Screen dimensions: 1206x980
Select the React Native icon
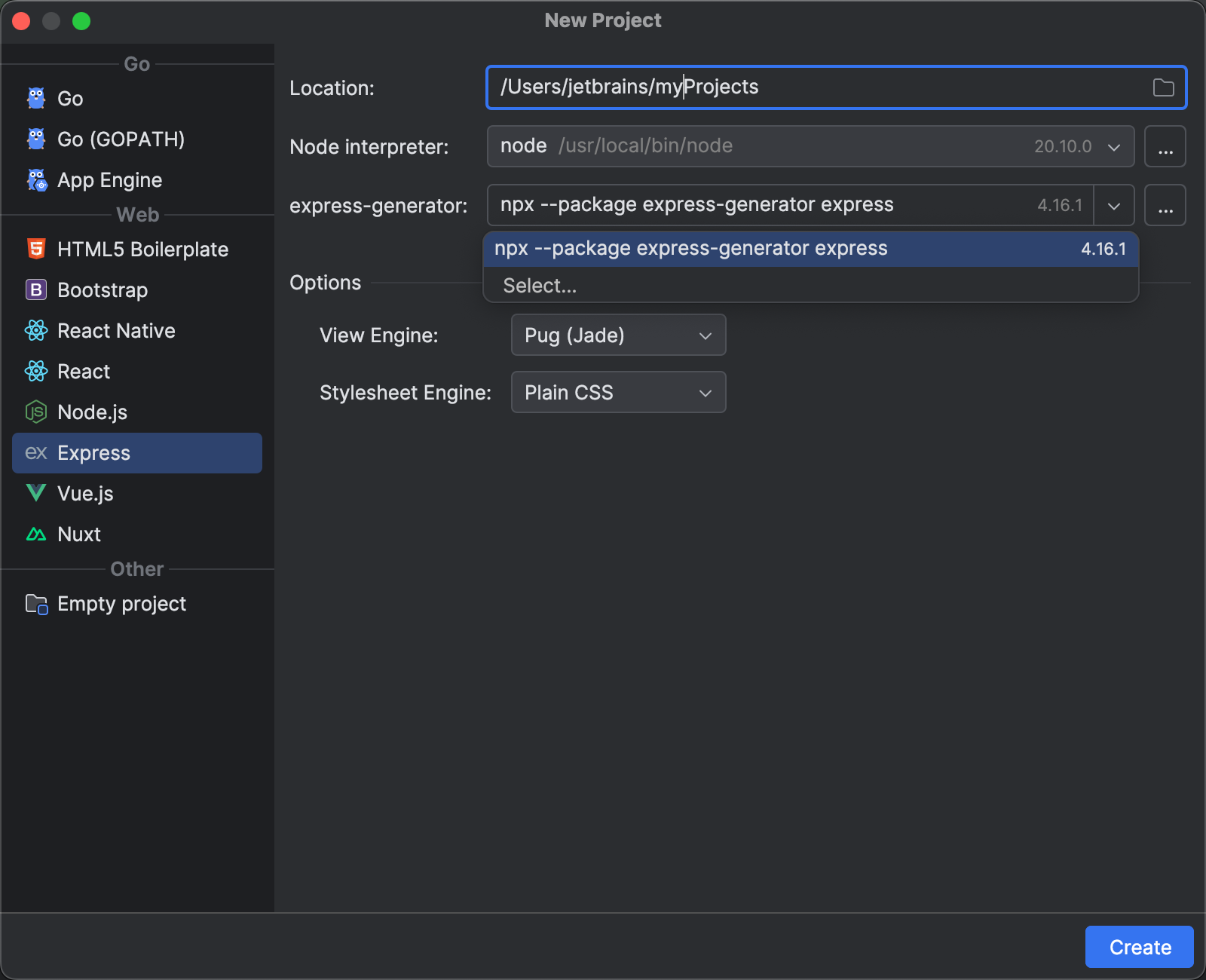pyautogui.click(x=35, y=330)
